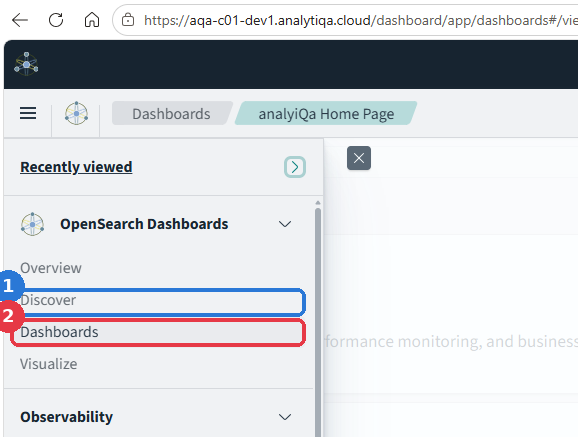Reload the page with the refresh icon
The height and width of the screenshot is (437, 578).
click(56, 20)
